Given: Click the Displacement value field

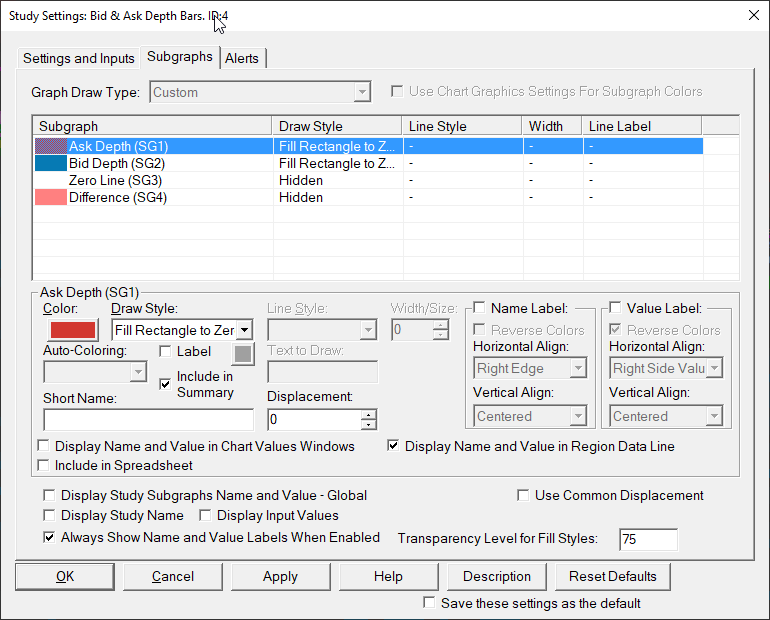Looking at the screenshot, I should click(314, 419).
